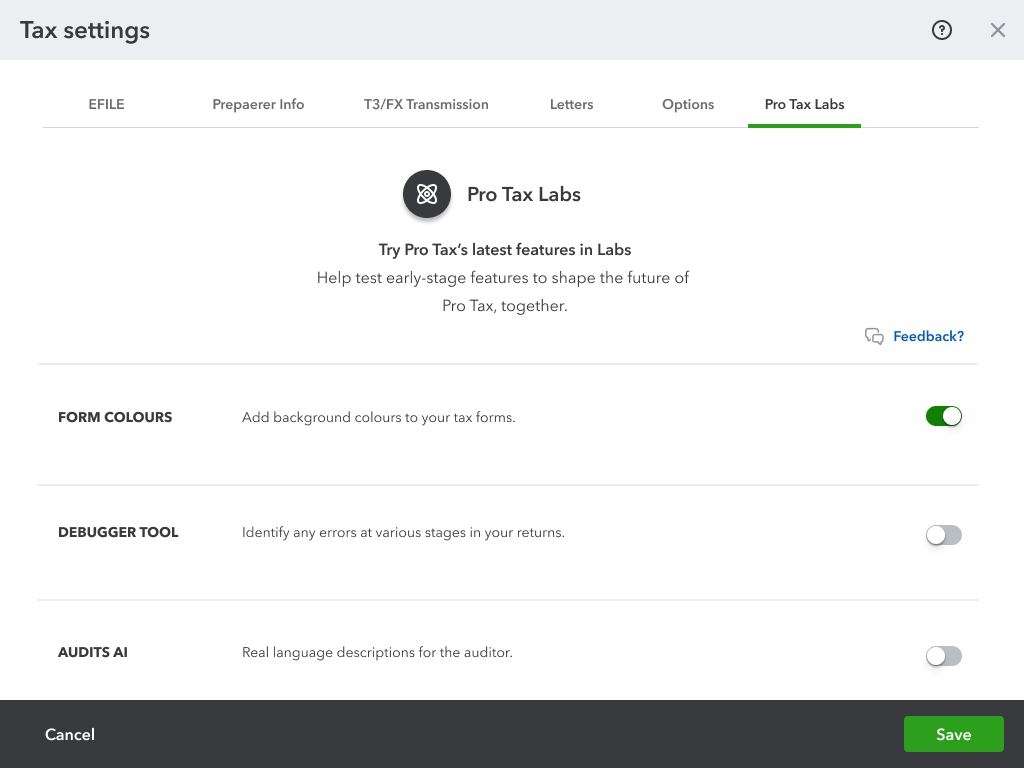1024x768 pixels.
Task: Click the AUDITS AI label
Action: pyautogui.click(x=93, y=652)
